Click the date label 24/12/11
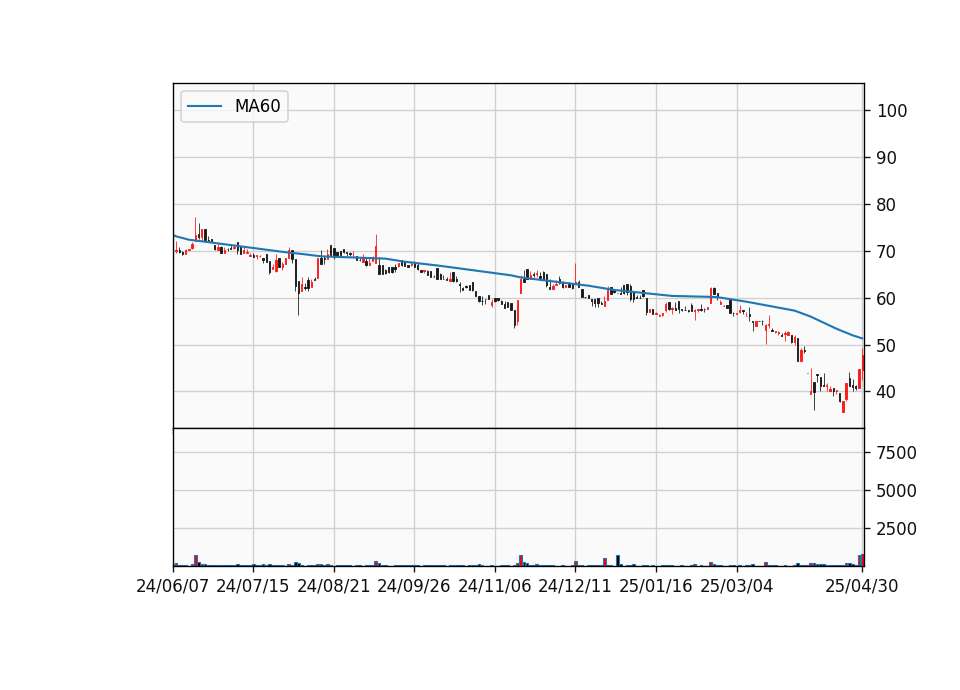This screenshot has width=960, height=690. point(575,586)
